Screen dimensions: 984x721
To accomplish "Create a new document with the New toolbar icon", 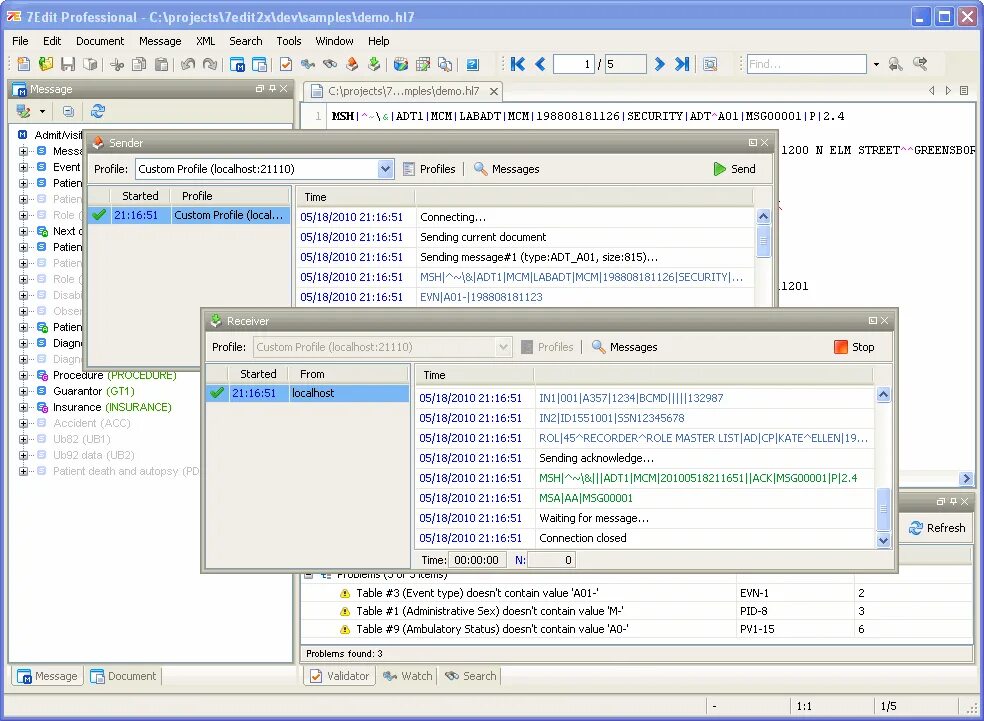I will click(x=24, y=64).
